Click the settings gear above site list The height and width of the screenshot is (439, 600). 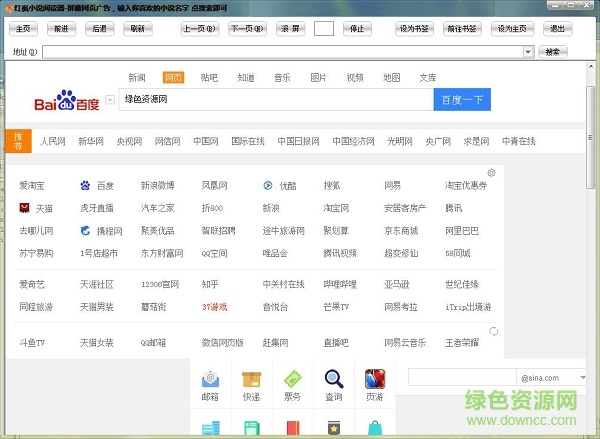coord(491,173)
